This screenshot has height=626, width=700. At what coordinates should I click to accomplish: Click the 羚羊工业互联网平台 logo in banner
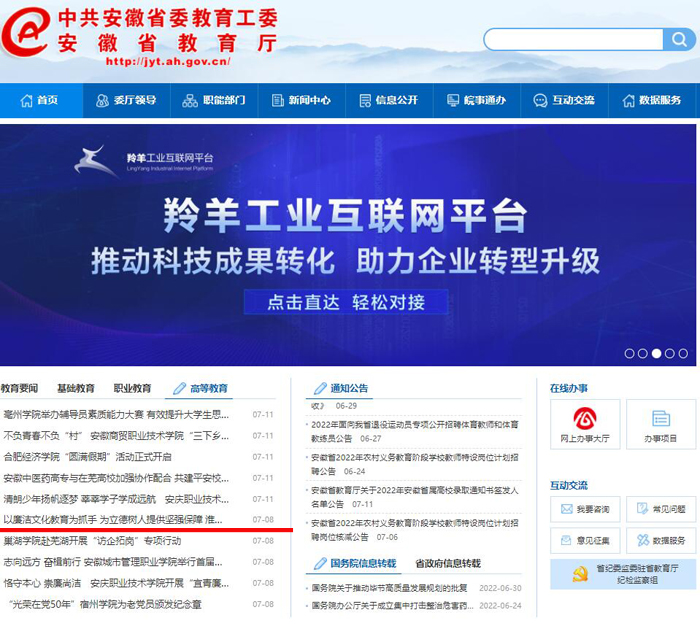point(144,161)
